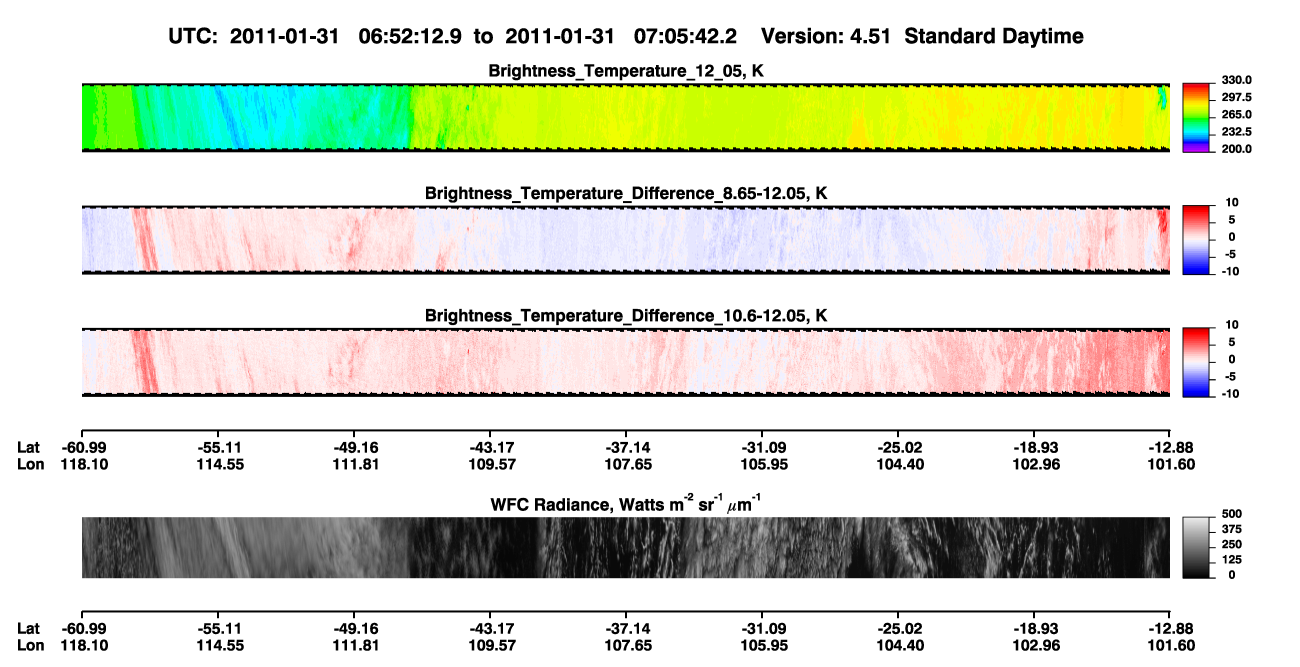The image size is (1300, 667).
Task: Click latitude -55.11 under the 10.6-12.05 panel
Action: pyautogui.click(x=220, y=447)
